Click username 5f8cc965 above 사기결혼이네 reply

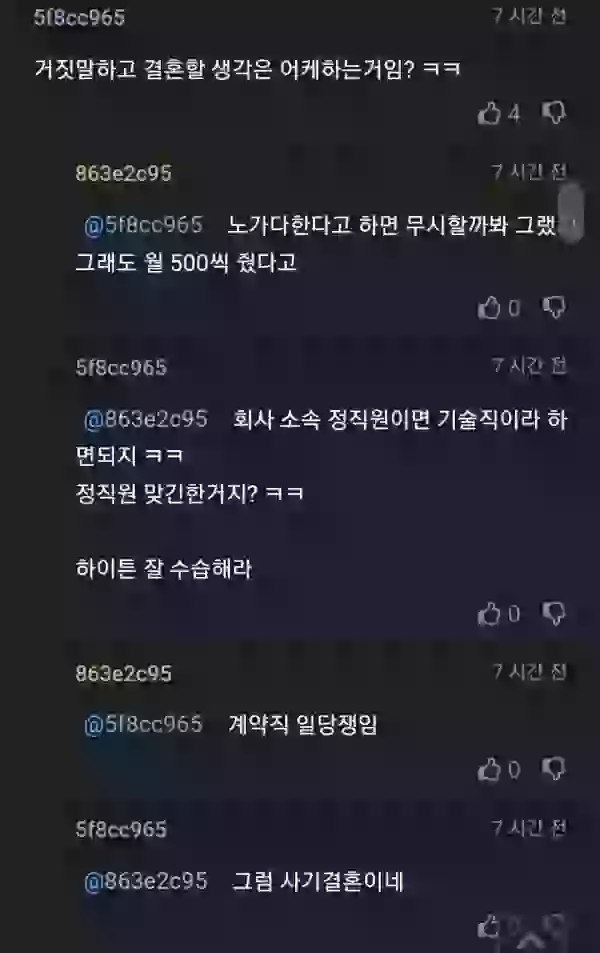click(x=121, y=829)
